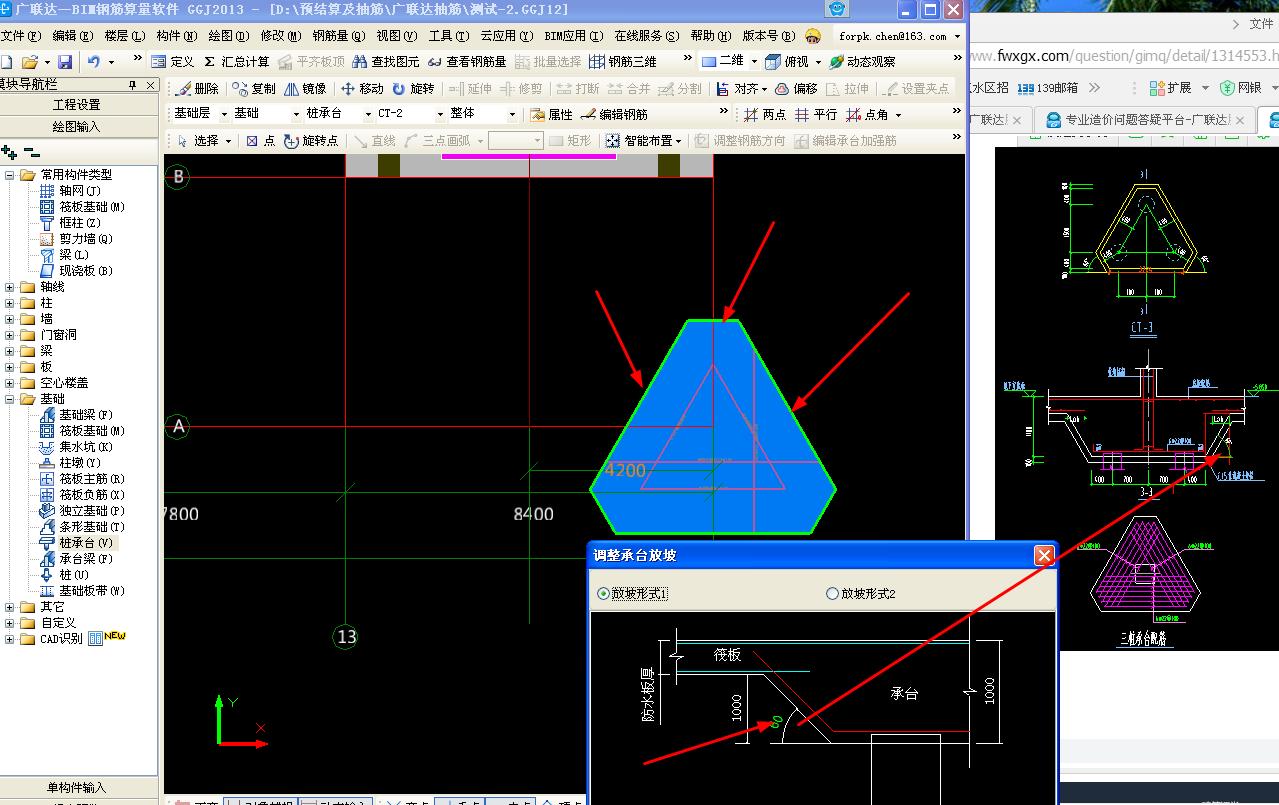The height and width of the screenshot is (805, 1279).
Task: Click the new file icon
Action: tap(6, 62)
